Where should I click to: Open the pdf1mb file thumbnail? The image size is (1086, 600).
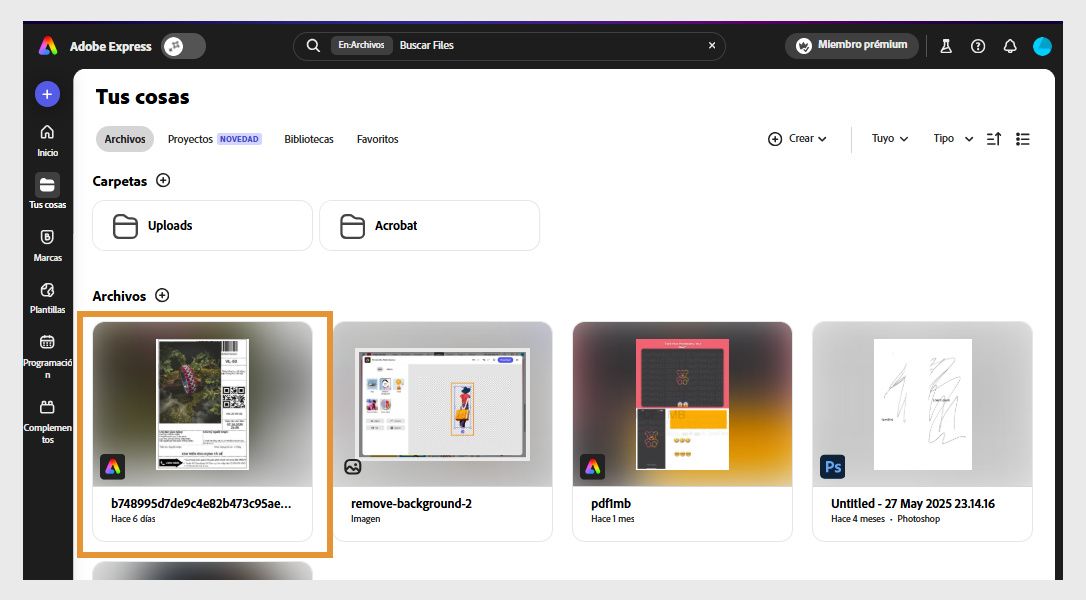pyautogui.click(x=682, y=400)
